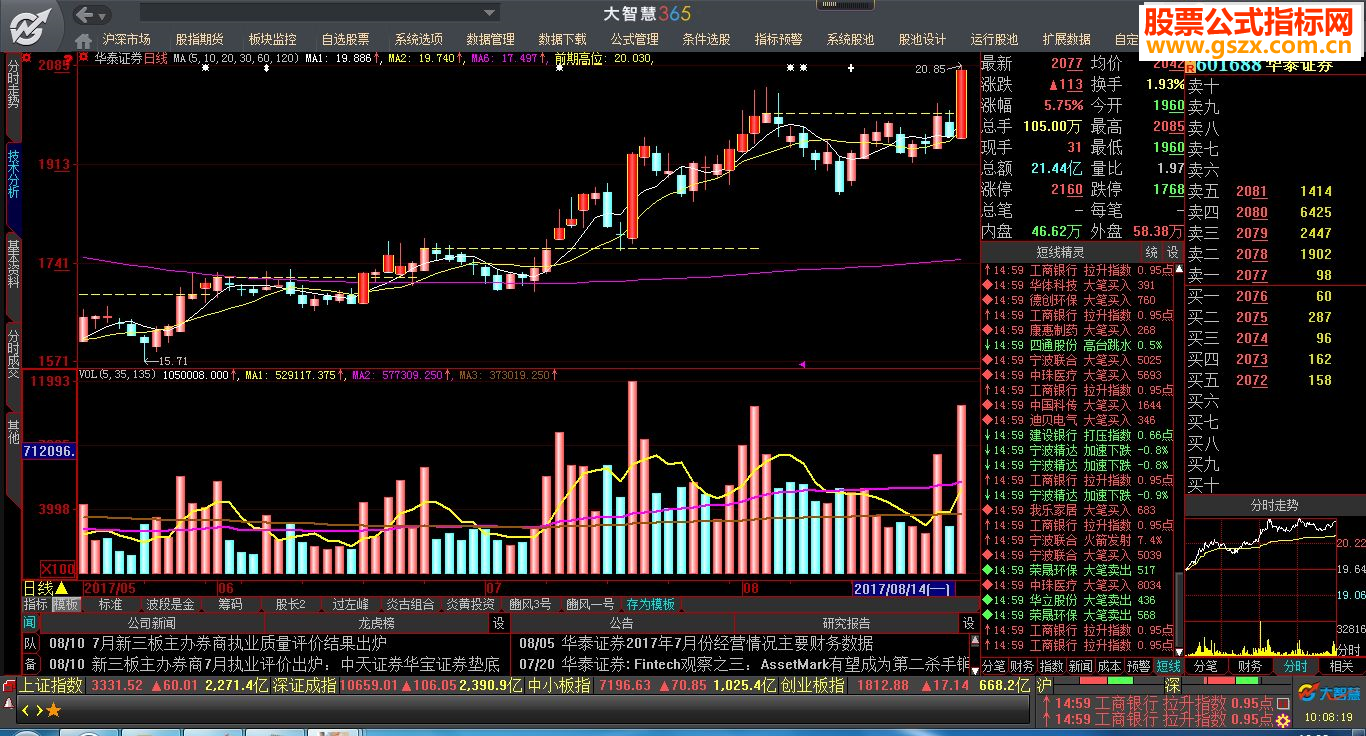Toggle the 模板 button in template bar
This screenshot has height=736, width=1366.
[x=66, y=604]
